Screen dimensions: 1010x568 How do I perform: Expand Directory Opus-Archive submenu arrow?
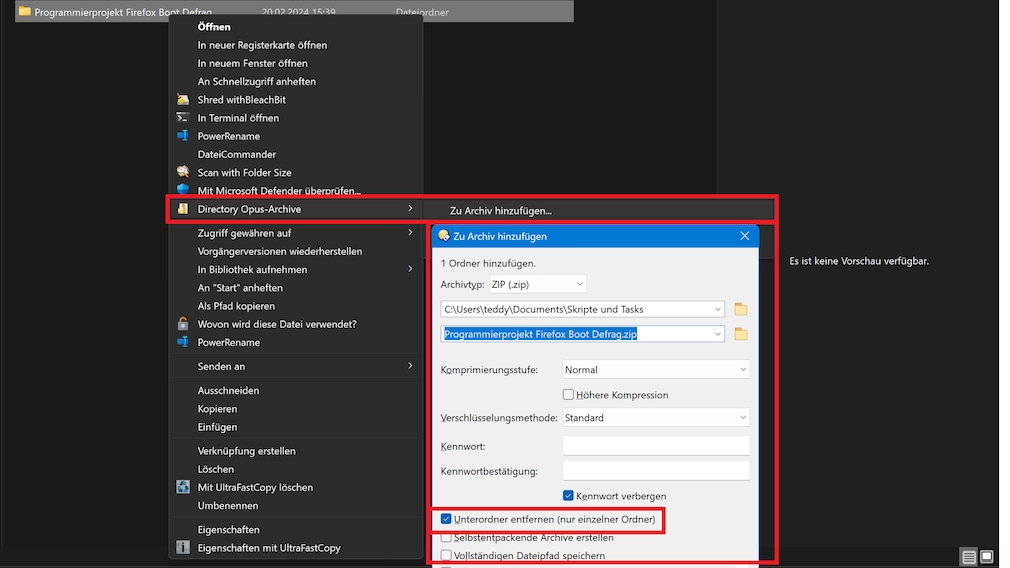coord(410,208)
